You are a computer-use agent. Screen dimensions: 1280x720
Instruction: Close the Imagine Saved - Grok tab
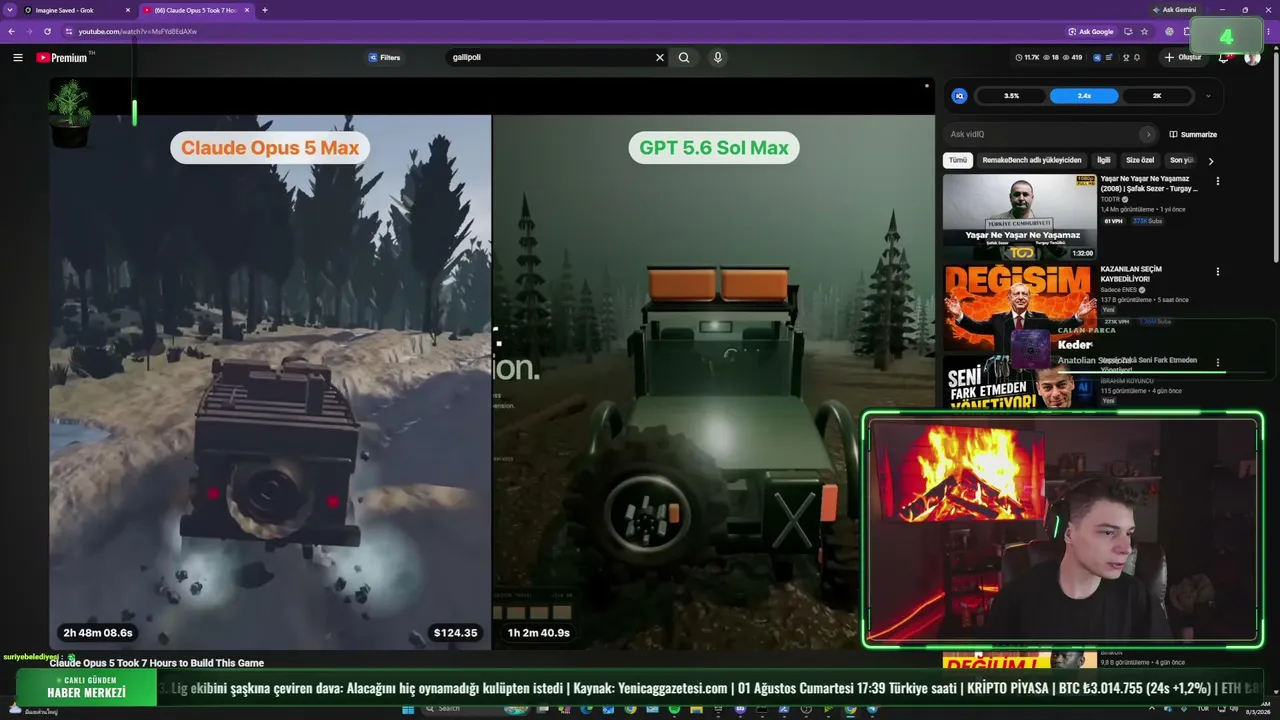coord(128,10)
